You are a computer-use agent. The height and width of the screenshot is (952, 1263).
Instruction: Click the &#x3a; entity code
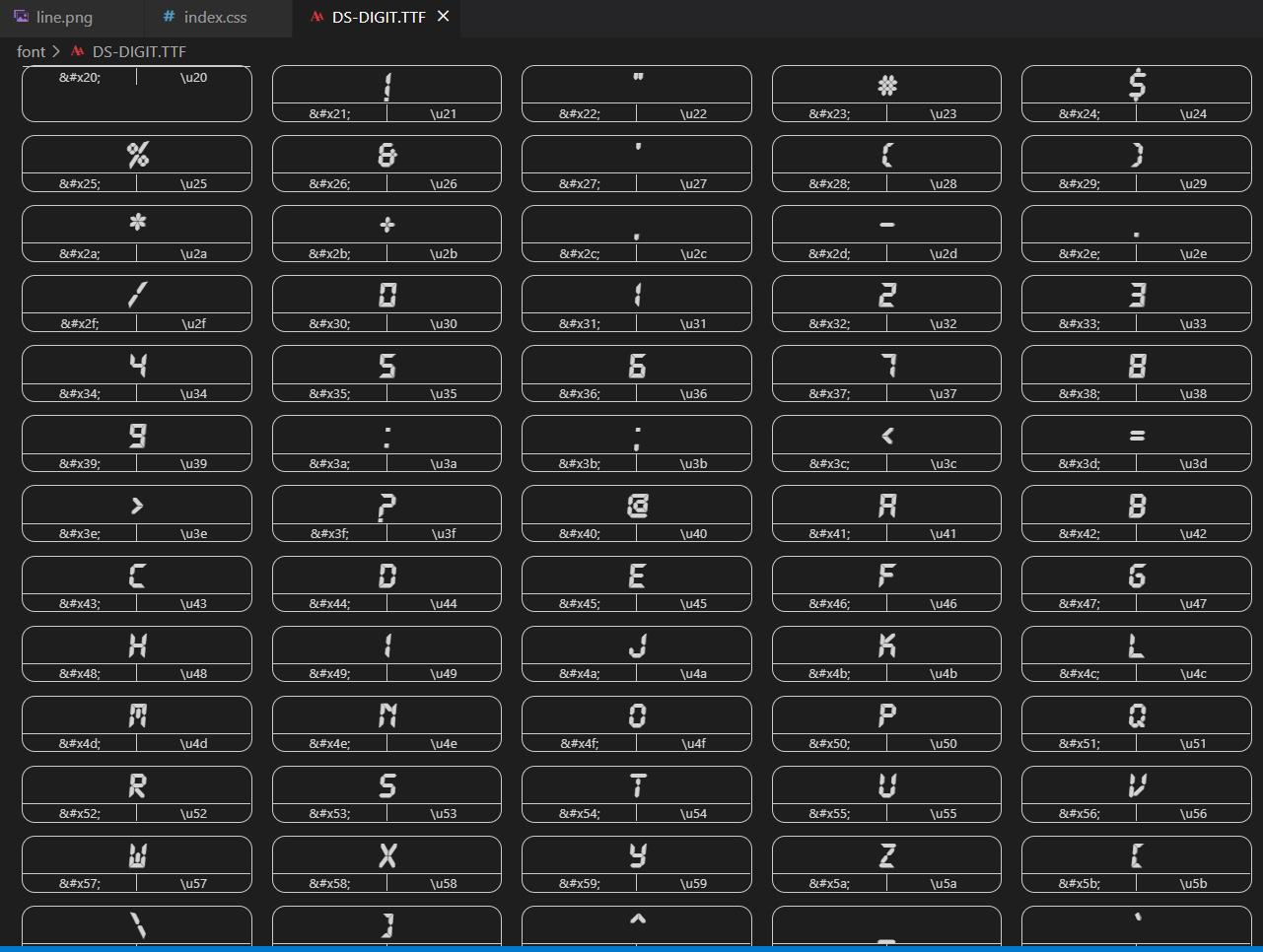[329, 463]
